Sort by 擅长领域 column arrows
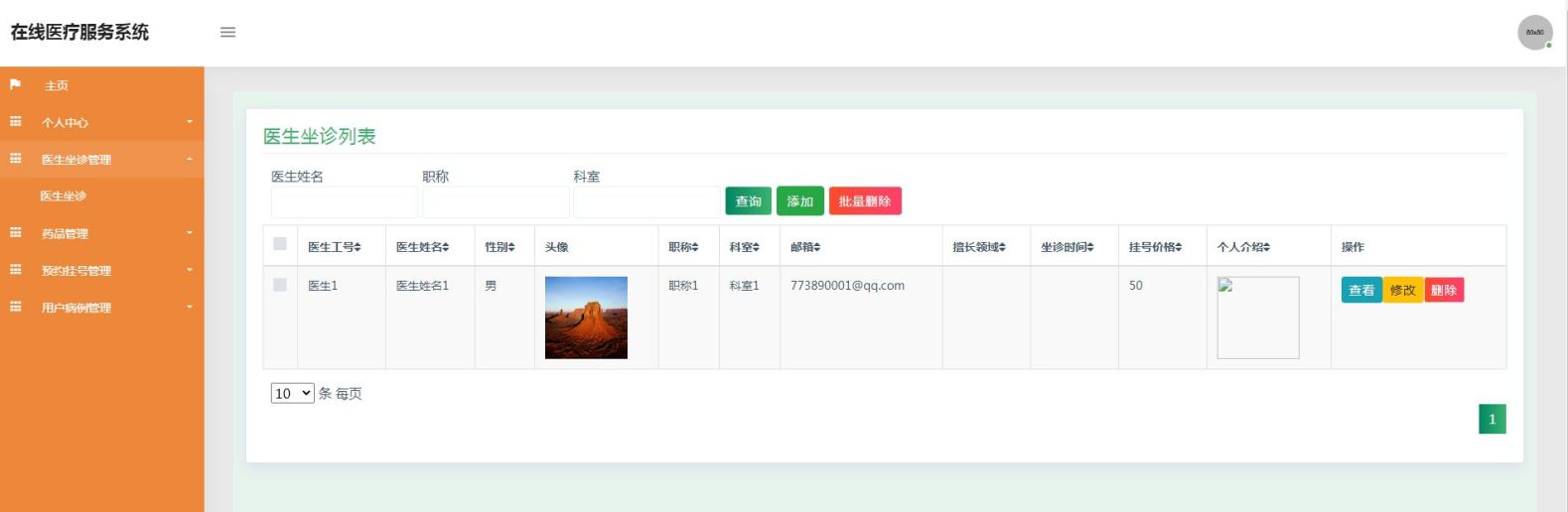1568x512 pixels. coord(1003,247)
